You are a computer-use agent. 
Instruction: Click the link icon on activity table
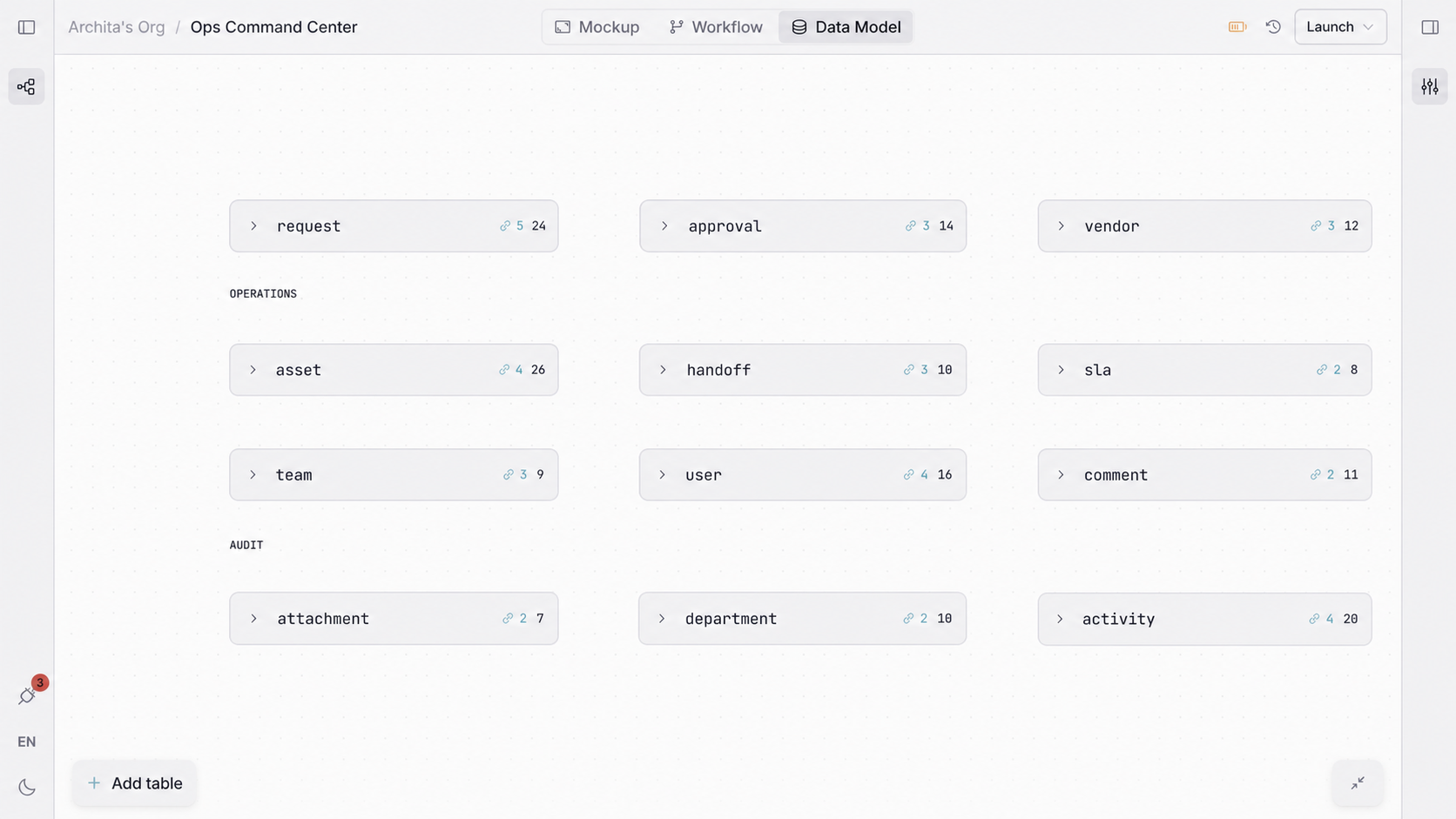click(1314, 619)
